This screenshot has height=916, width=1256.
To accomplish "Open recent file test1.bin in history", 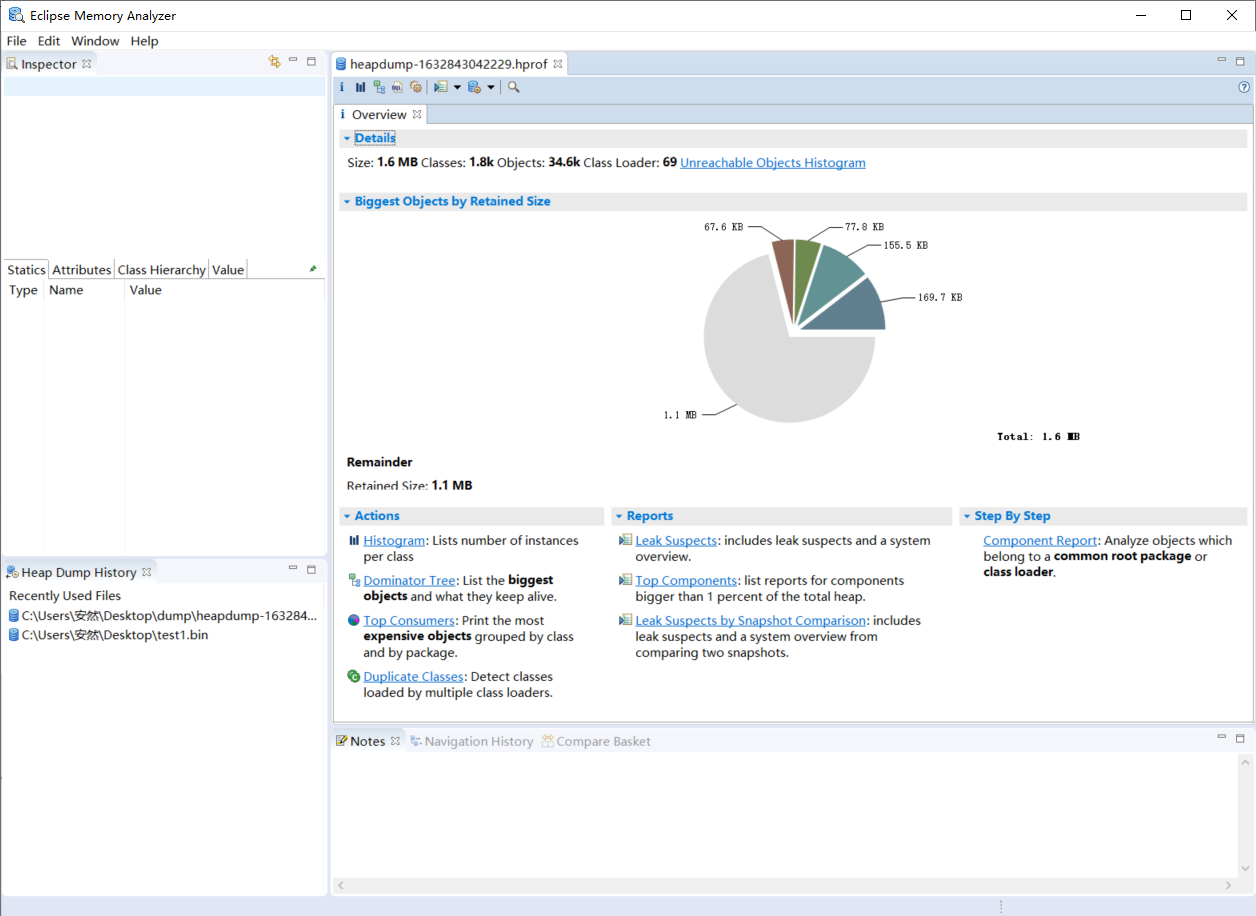I will point(108,635).
